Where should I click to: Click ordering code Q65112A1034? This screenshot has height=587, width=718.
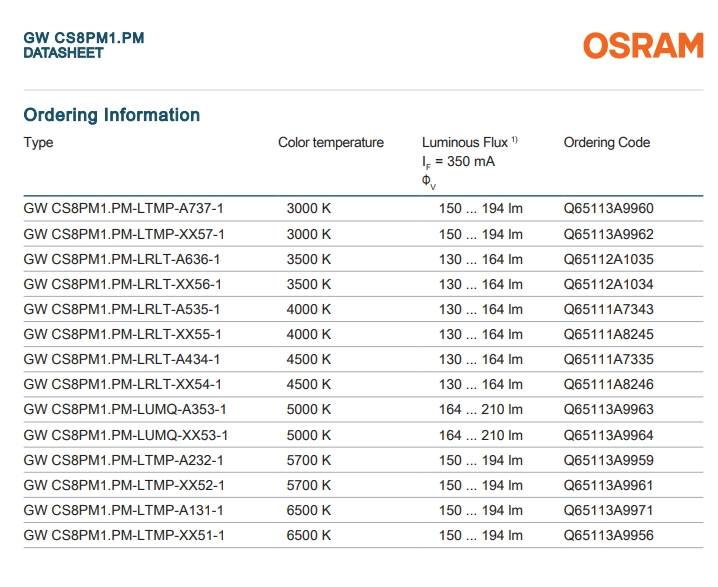coord(609,284)
